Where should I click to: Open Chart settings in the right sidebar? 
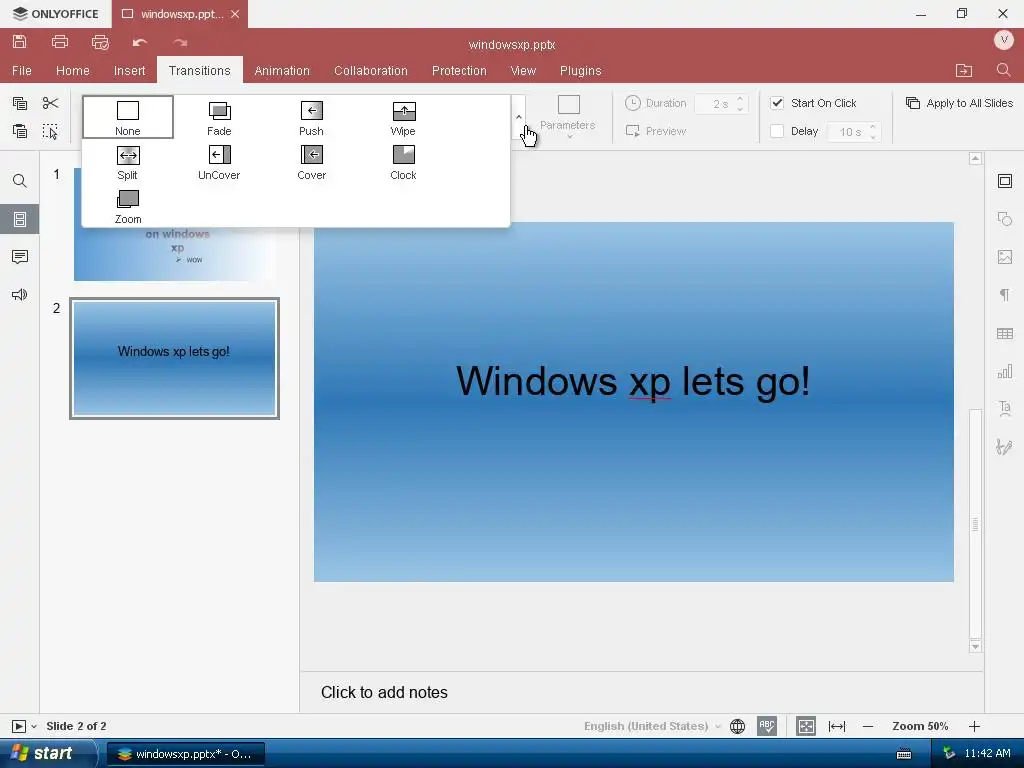coord(1005,372)
